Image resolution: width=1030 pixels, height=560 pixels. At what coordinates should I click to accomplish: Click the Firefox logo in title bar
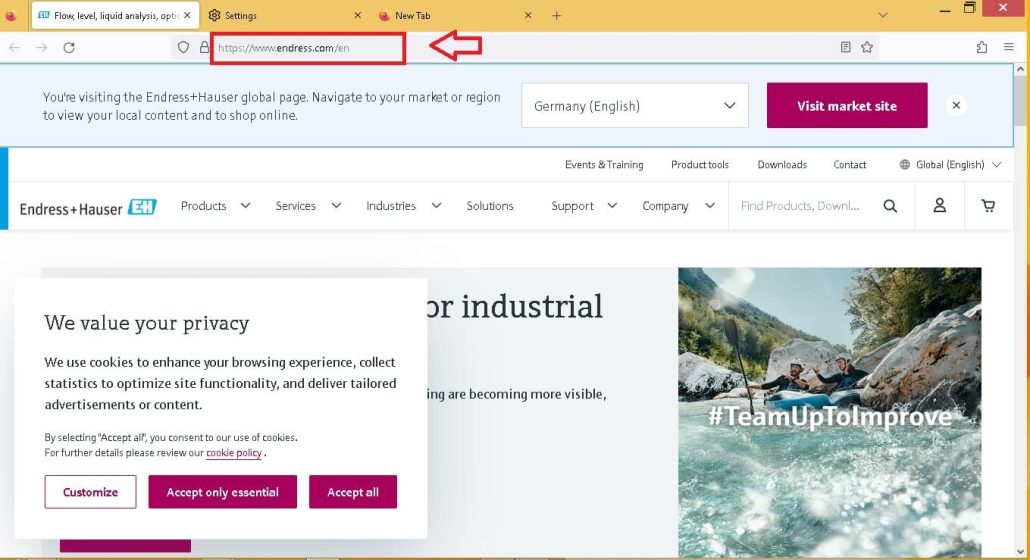pyautogui.click(x=11, y=15)
